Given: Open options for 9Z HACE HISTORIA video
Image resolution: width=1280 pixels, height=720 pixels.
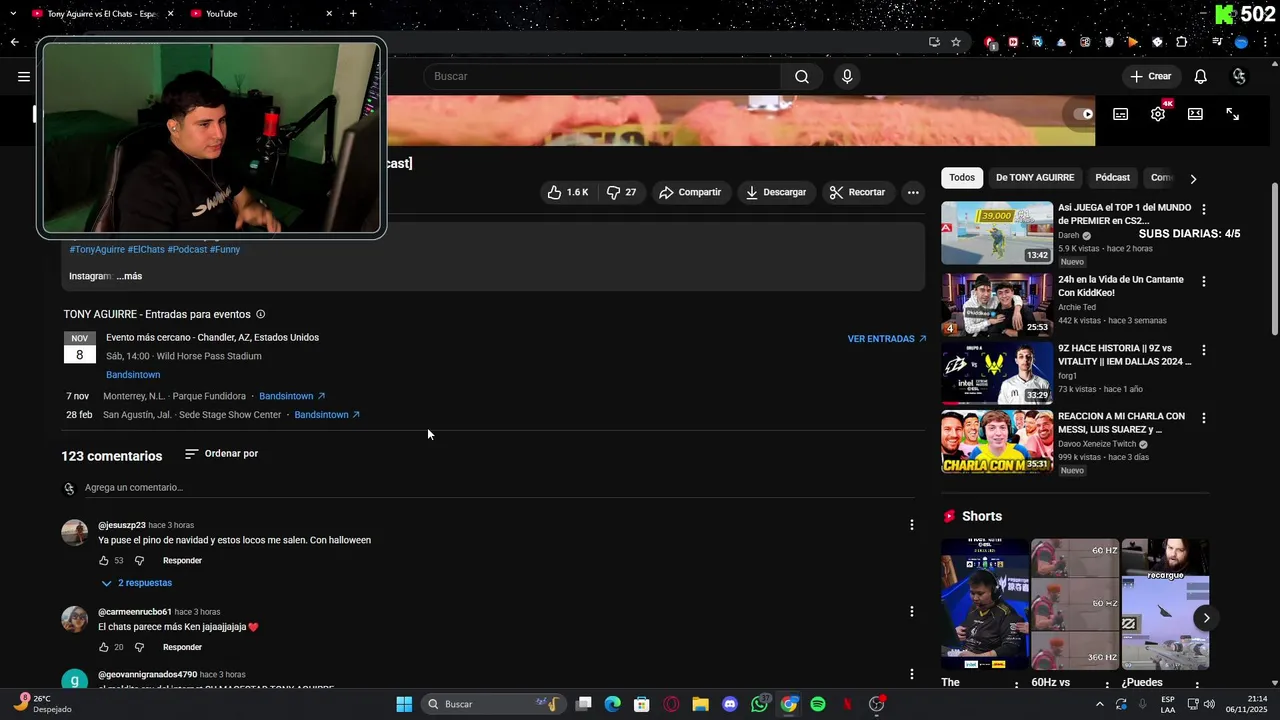Looking at the screenshot, I should pyautogui.click(x=1204, y=350).
